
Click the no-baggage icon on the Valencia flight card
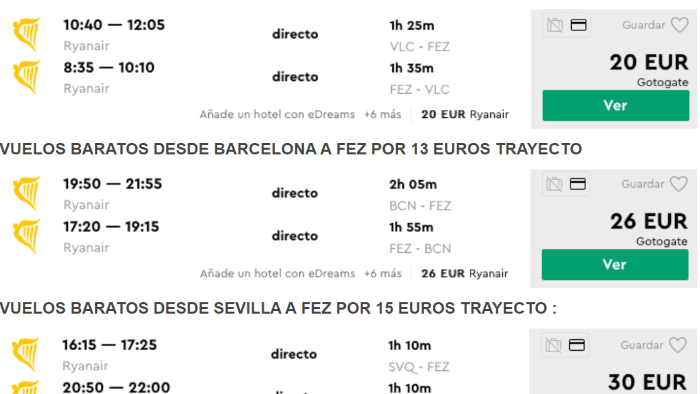555,25
